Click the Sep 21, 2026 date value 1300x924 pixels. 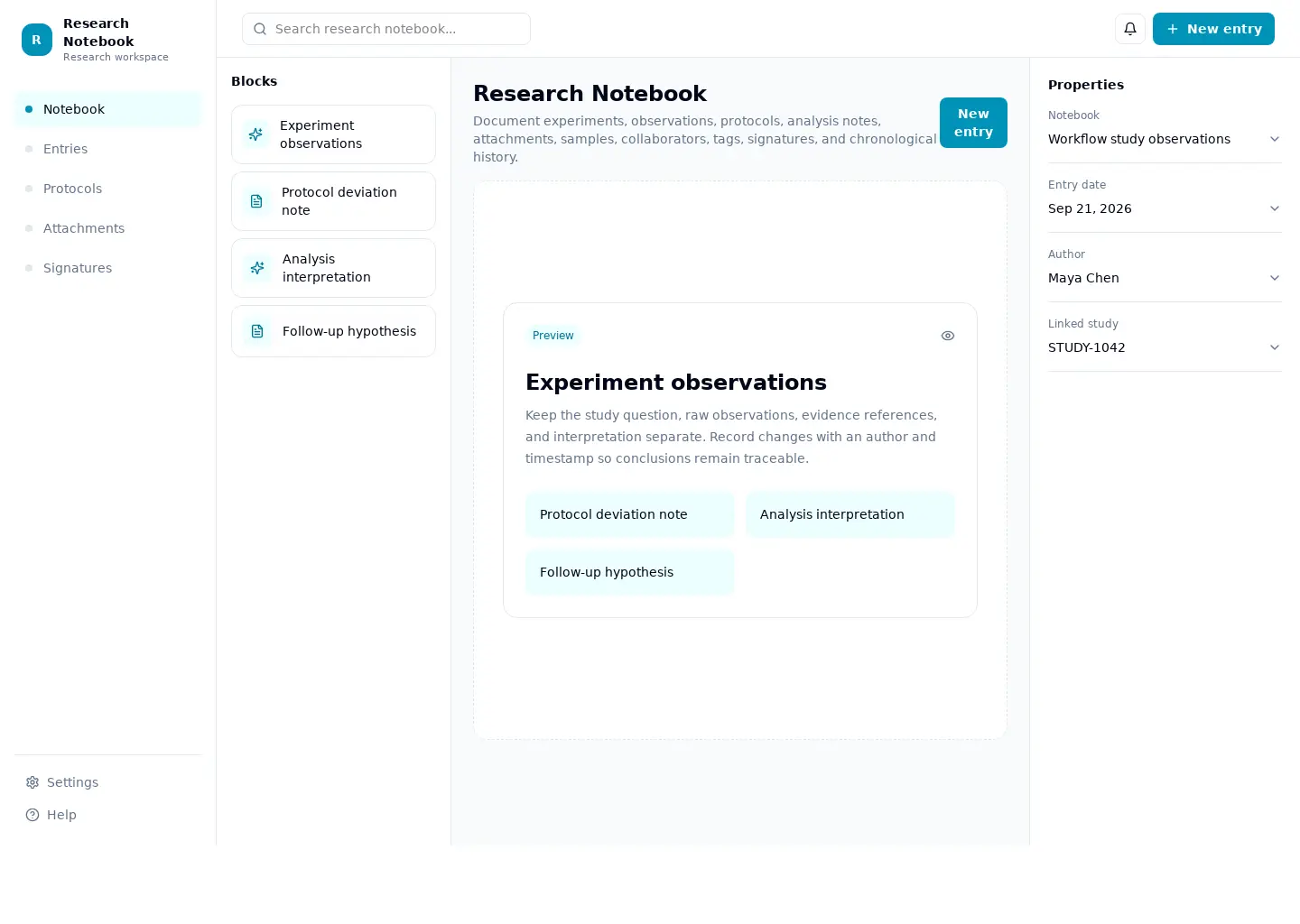point(1090,208)
